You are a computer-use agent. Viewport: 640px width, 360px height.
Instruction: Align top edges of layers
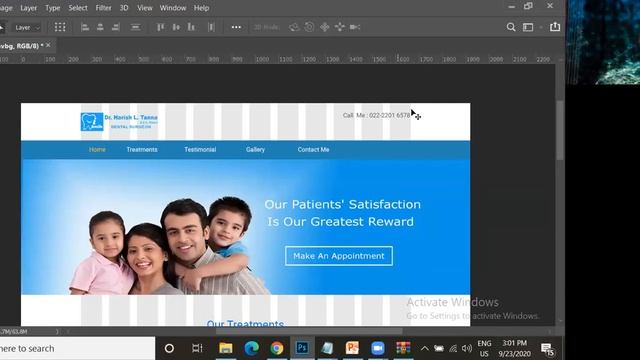coord(160,27)
